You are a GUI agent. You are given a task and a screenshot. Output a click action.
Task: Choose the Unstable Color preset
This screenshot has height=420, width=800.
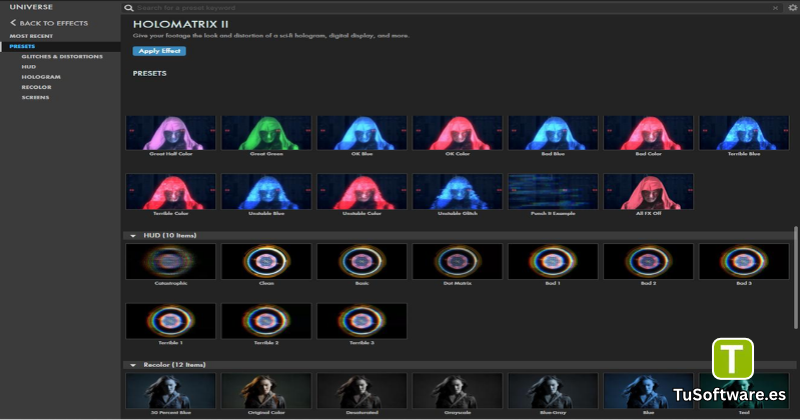pos(362,191)
